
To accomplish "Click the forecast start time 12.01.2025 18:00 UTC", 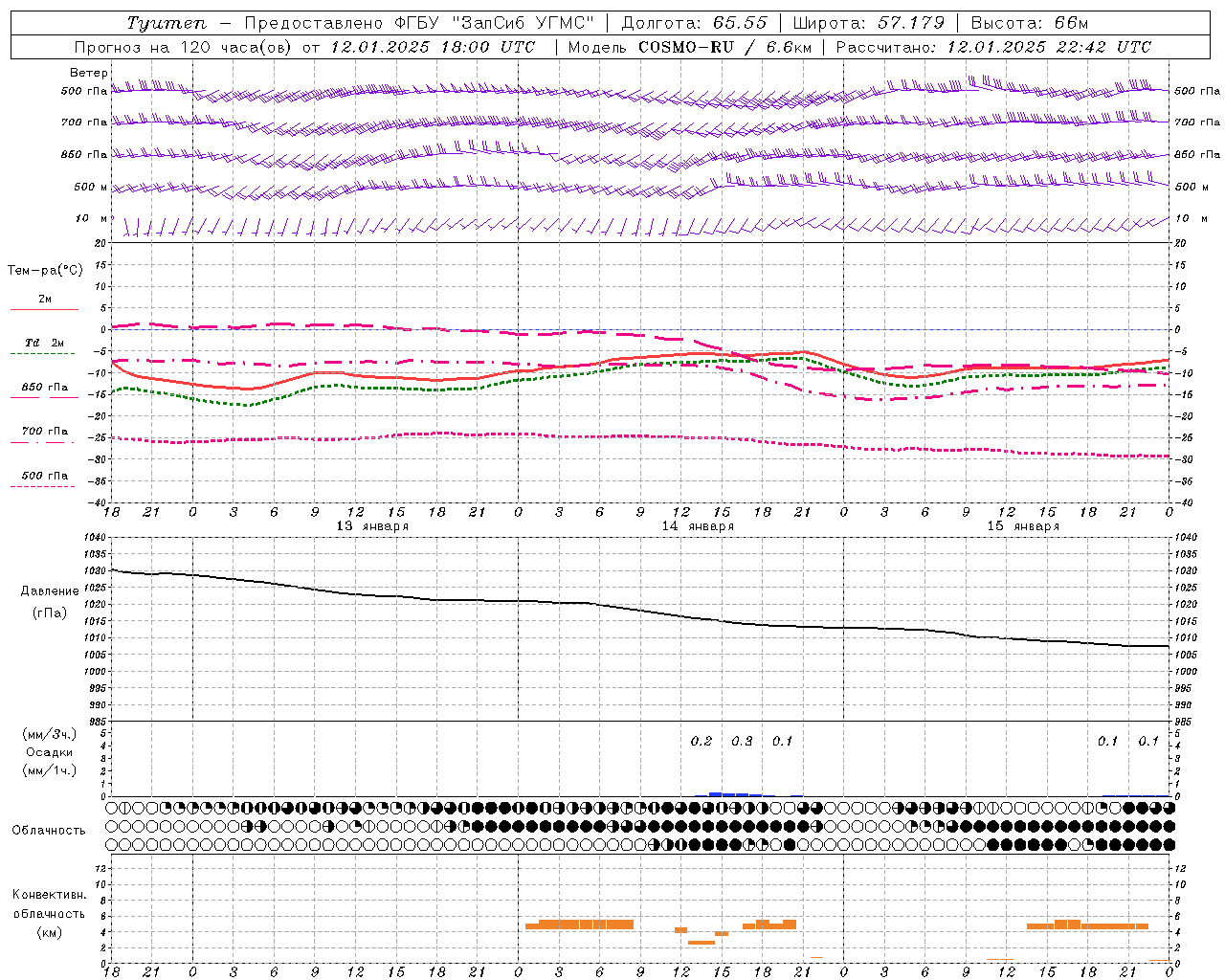I will (432, 47).
